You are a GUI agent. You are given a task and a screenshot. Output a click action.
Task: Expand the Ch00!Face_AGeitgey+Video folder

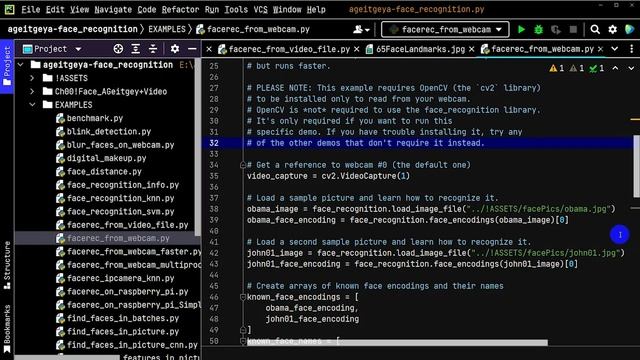point(32,91)
